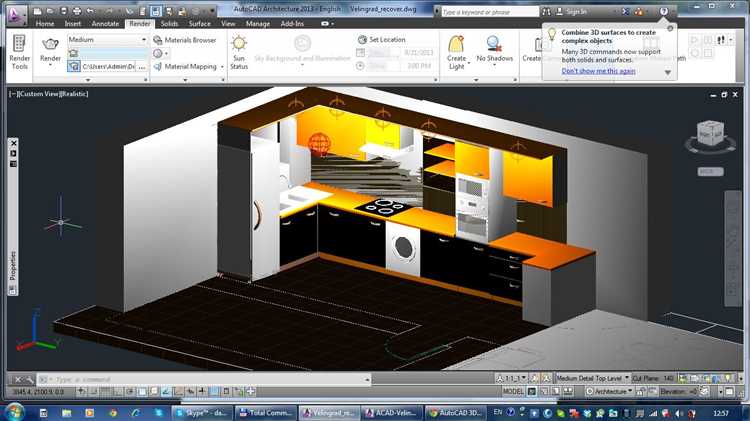
Task: Click the Open file icon in quick access toolbar
Action: click(x=50, y=11)
